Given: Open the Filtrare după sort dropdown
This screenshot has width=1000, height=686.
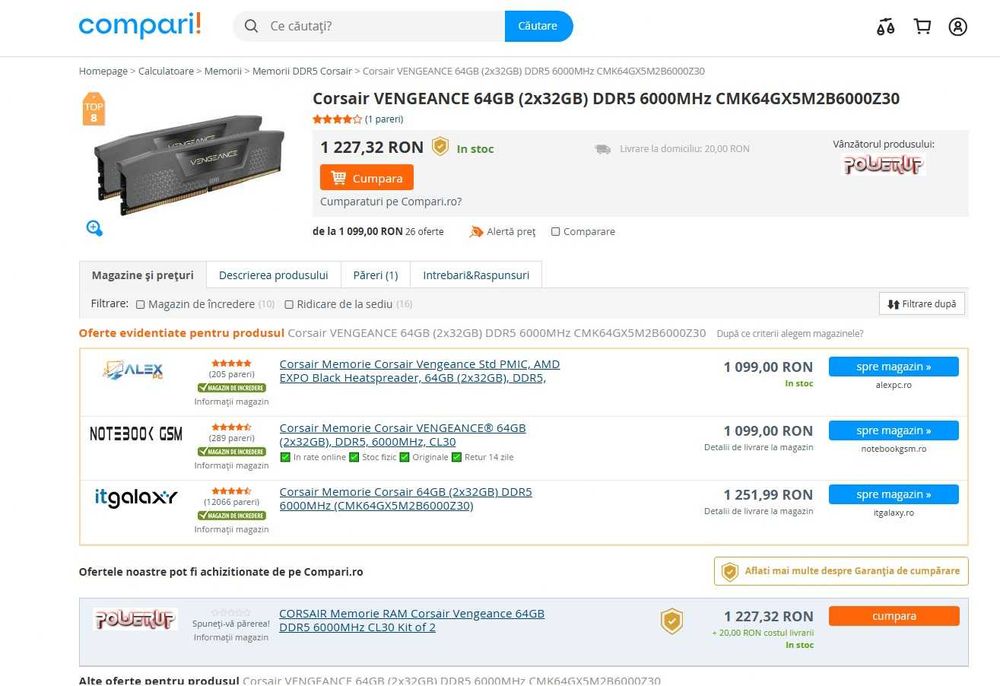Looking at the screenshot, I should (x=922, y=304).
